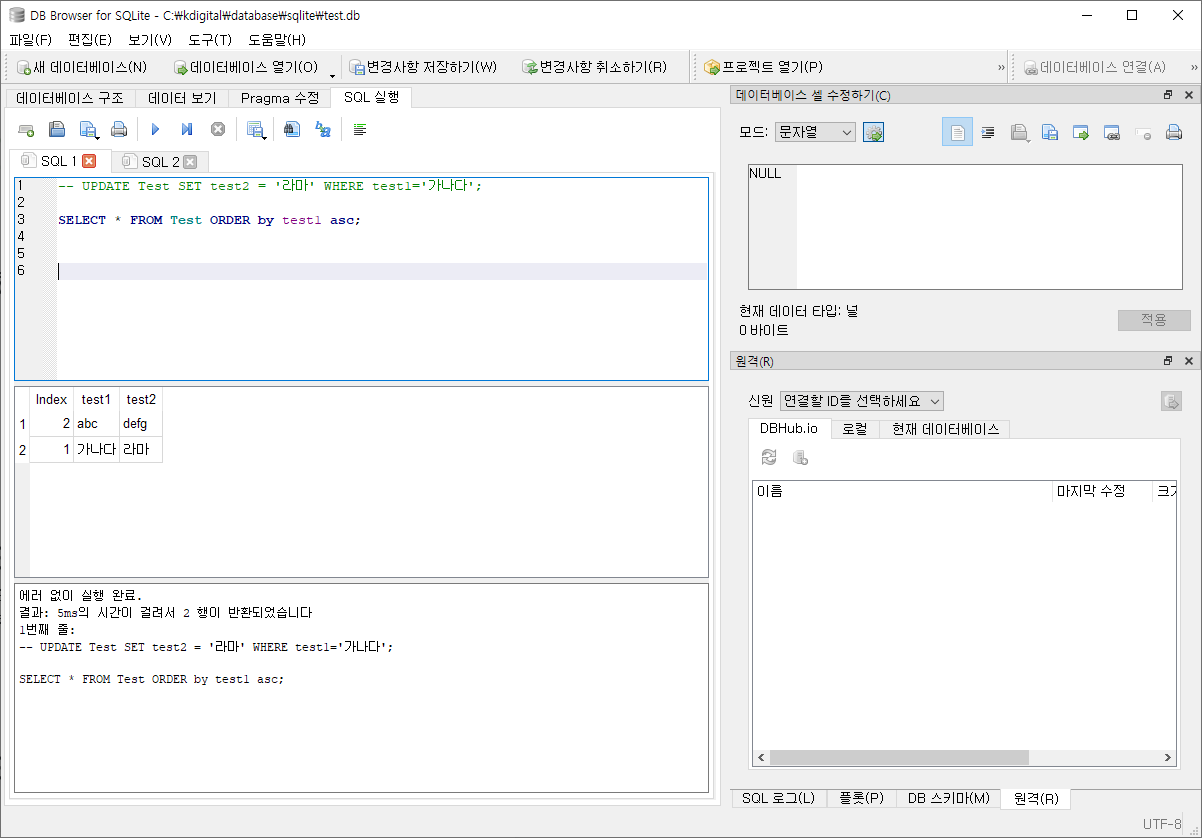The width and height of the screenshot is (1202, 838).
Task: Open cell data in external application icon
Action: pyautogui.click(x=1081, y=132)
